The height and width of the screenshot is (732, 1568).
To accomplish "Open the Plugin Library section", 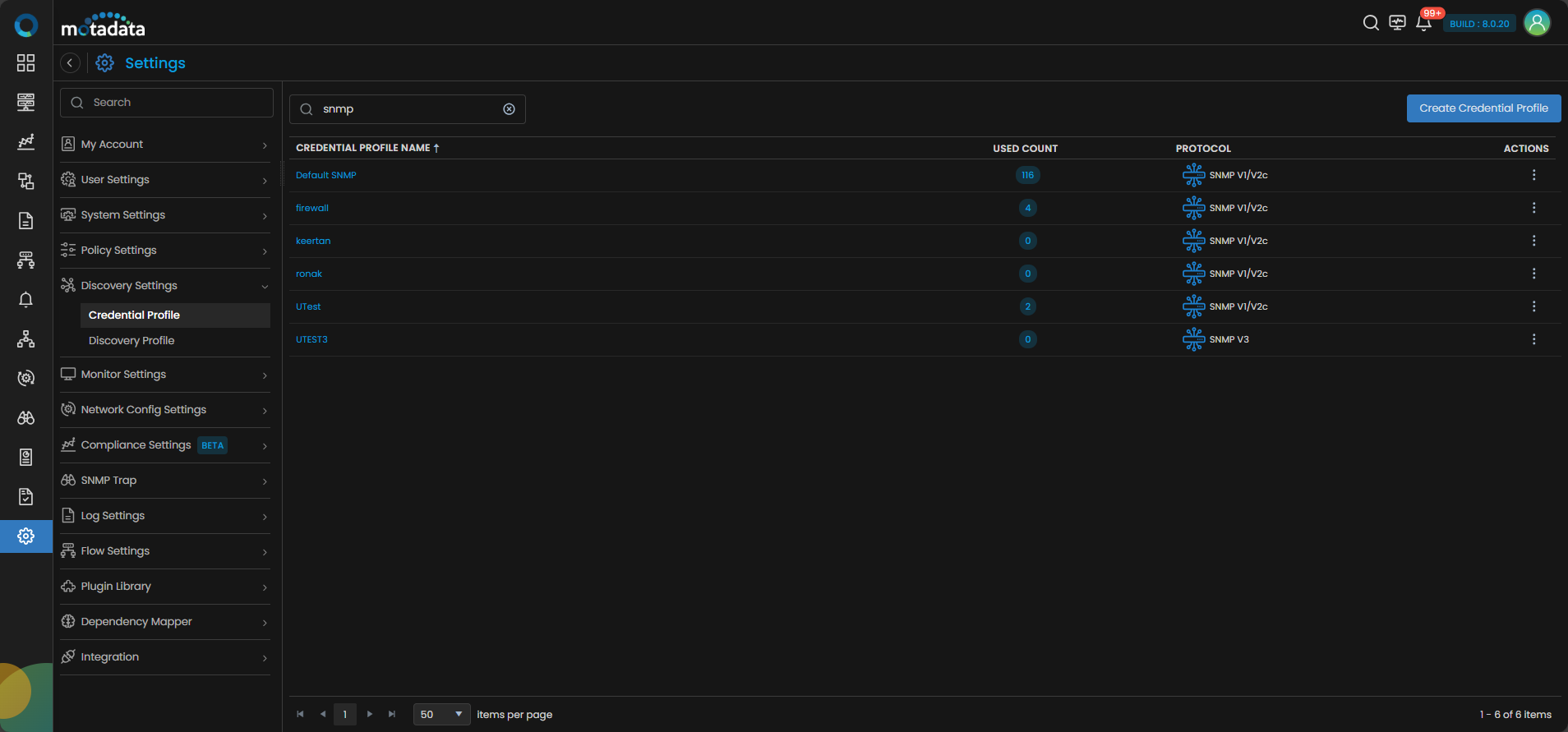I will 165,587.
